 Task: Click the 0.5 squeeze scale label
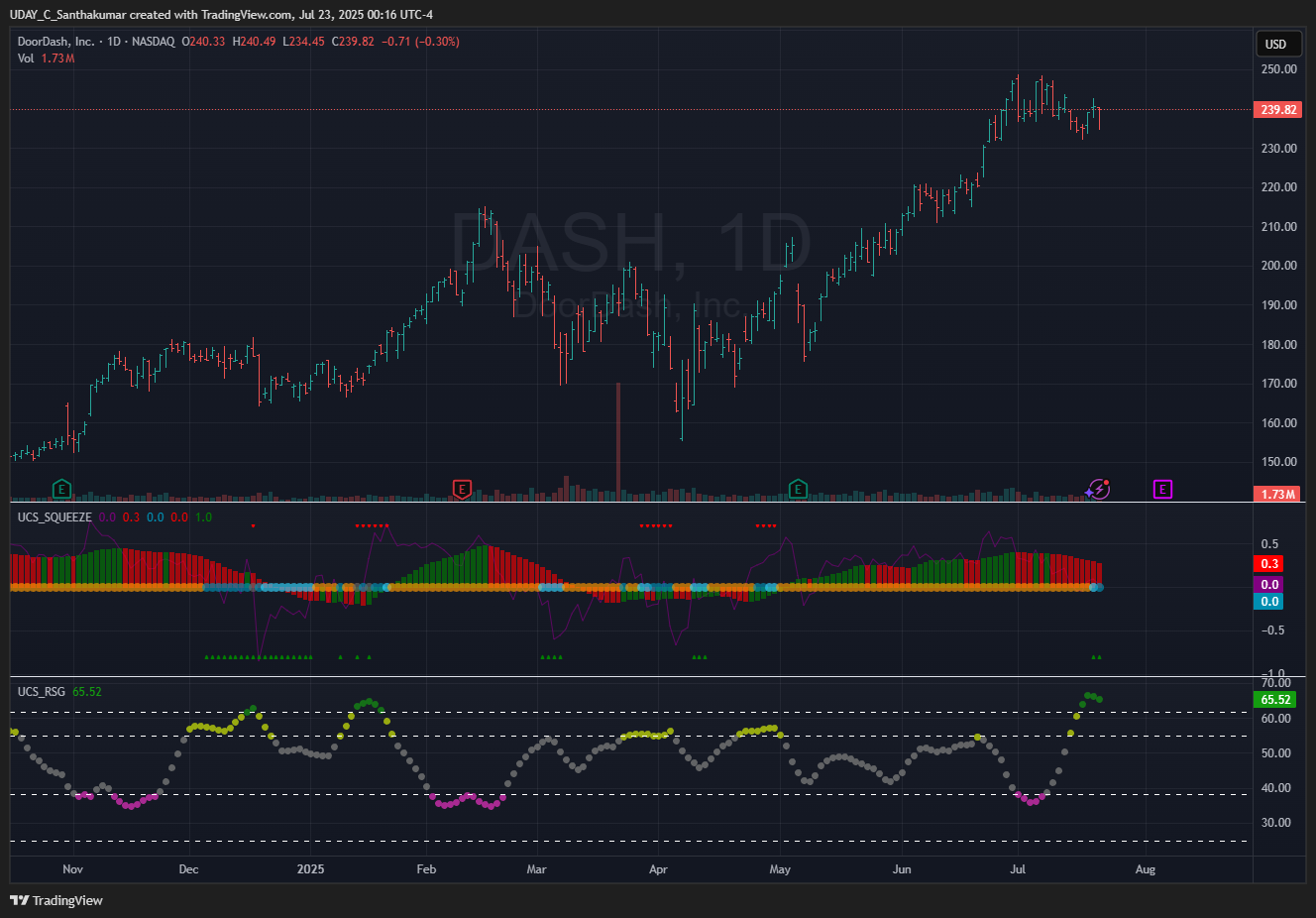pyautogui.click(x=1269, y=544)
